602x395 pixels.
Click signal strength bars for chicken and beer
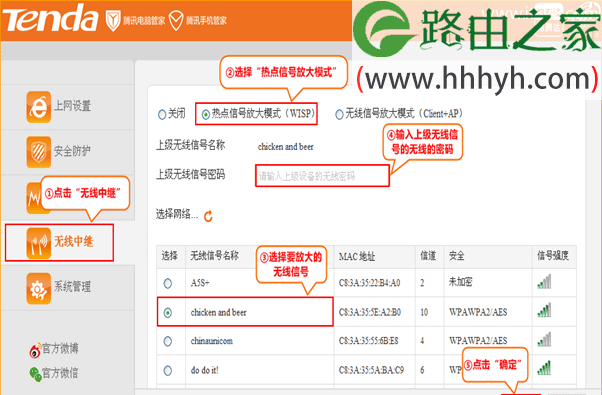pos(544,310)
